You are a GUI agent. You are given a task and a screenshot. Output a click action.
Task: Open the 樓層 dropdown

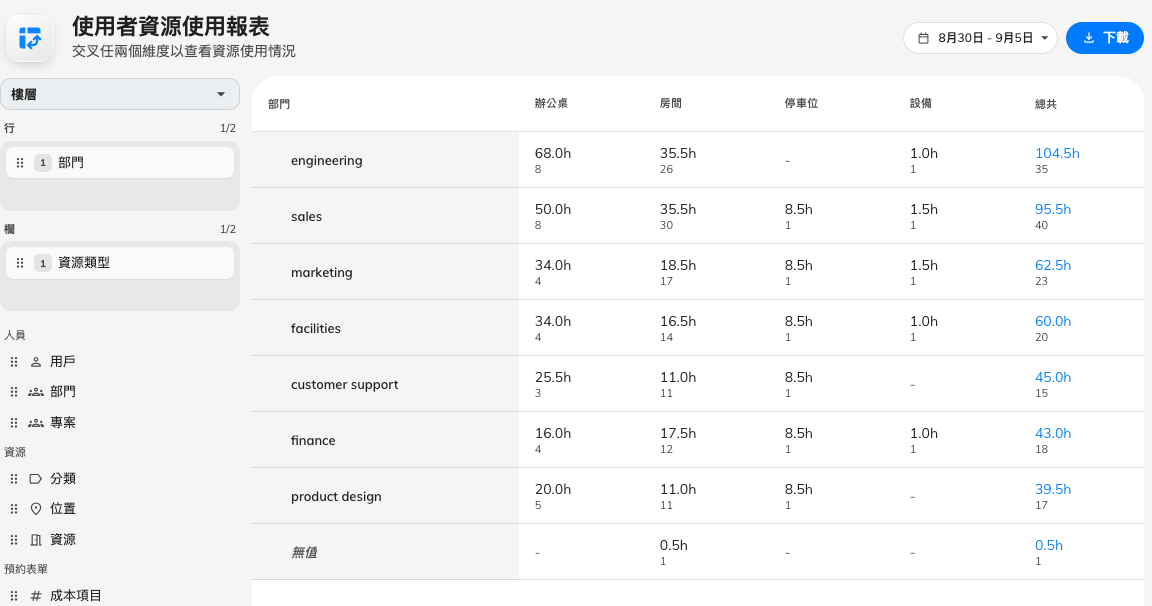[x=120, y=94]
